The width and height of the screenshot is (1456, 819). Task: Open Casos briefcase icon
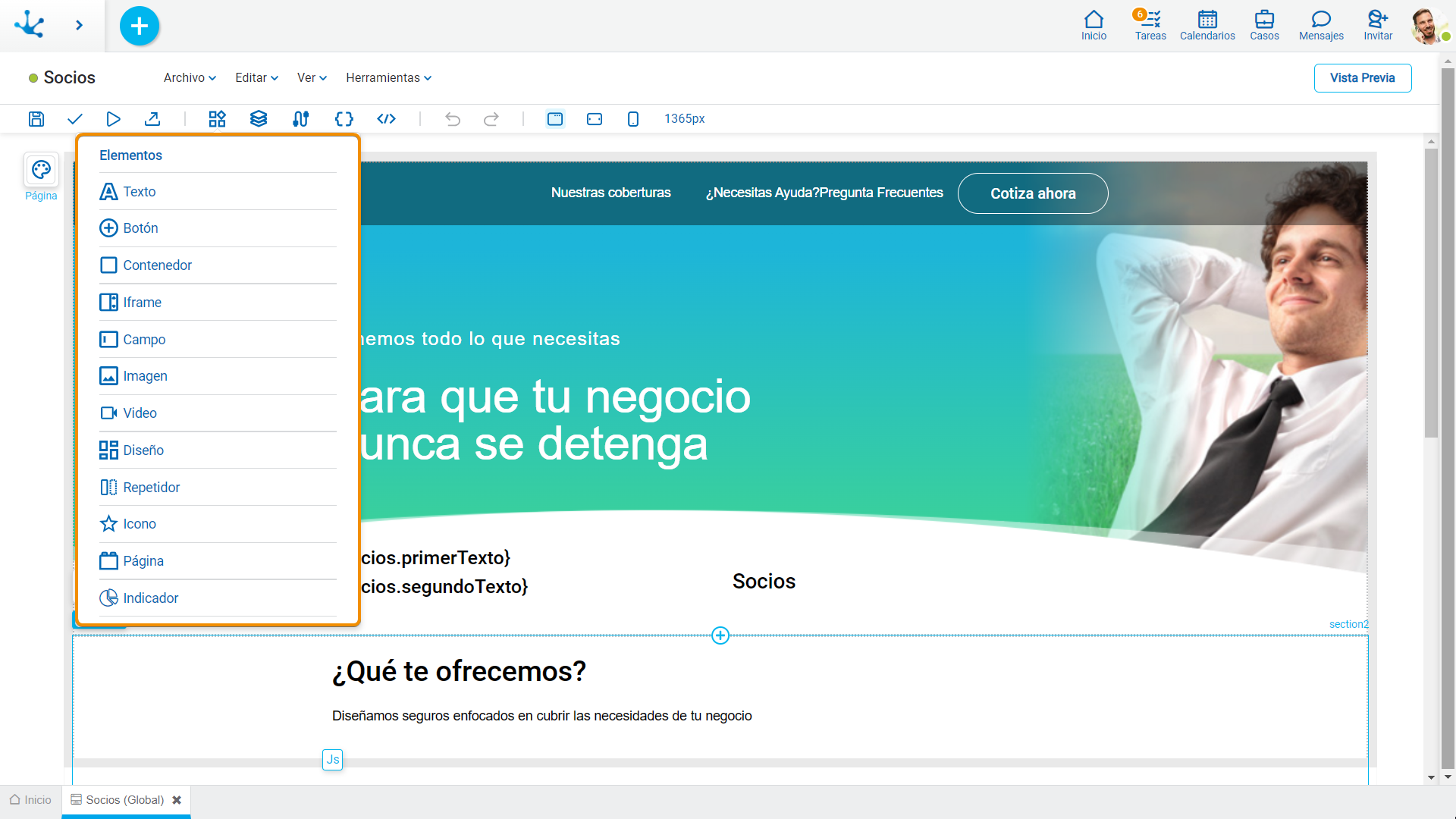tap(1264, 25)
